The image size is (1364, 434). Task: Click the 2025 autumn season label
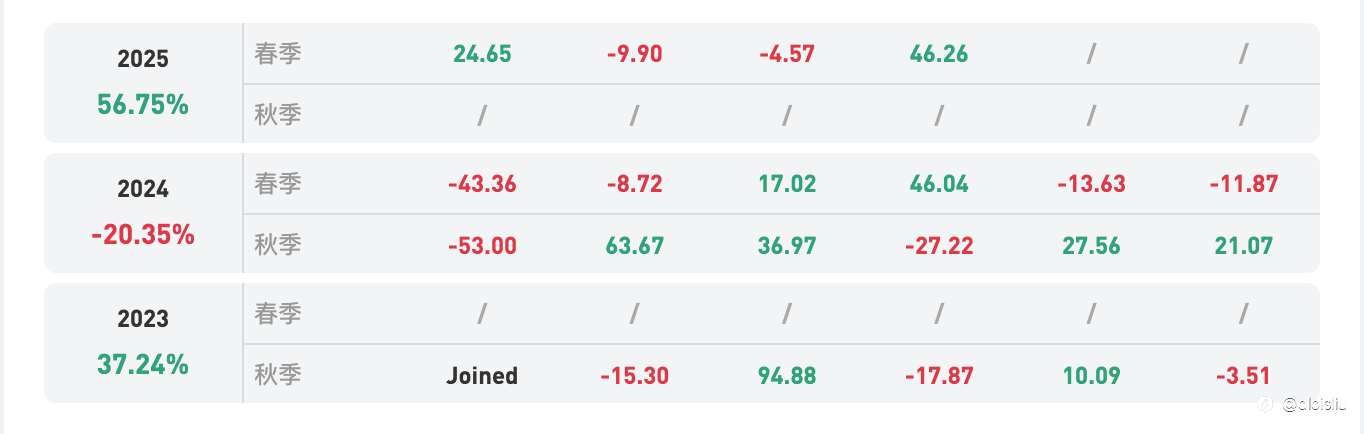278,114
